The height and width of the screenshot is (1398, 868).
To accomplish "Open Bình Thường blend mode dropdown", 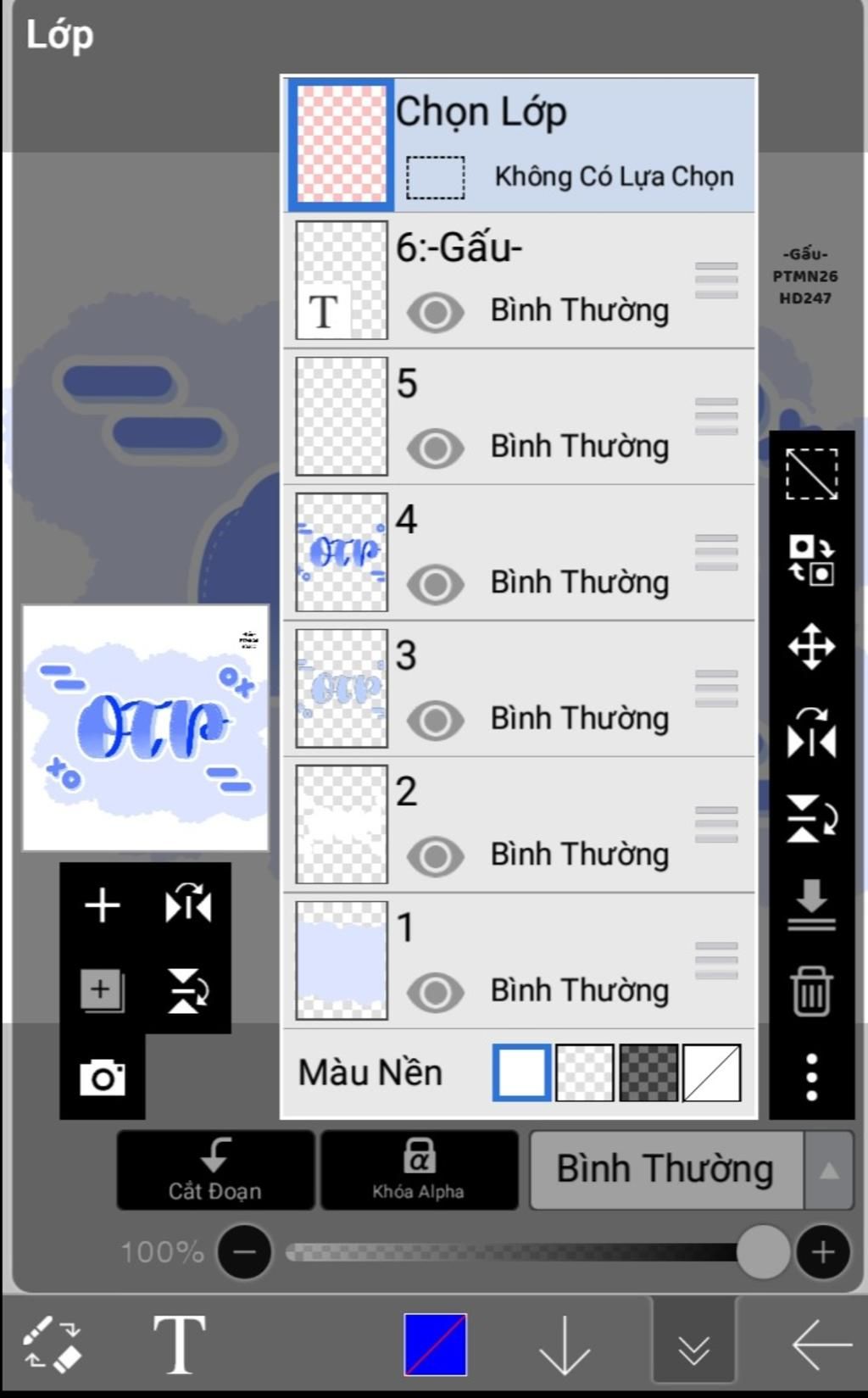I will coord(665,1169).
